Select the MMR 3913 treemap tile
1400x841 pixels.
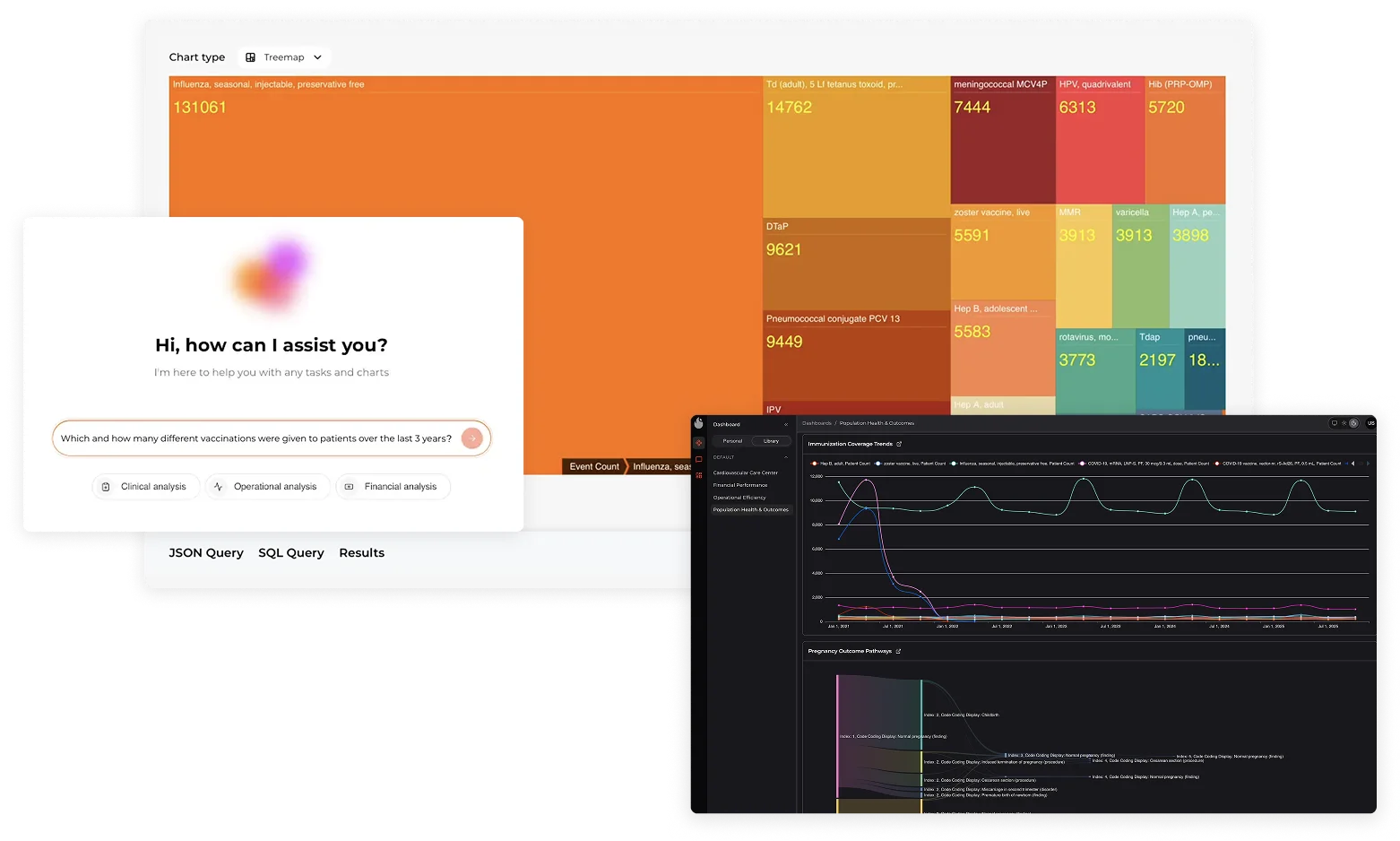(1085, 266)
